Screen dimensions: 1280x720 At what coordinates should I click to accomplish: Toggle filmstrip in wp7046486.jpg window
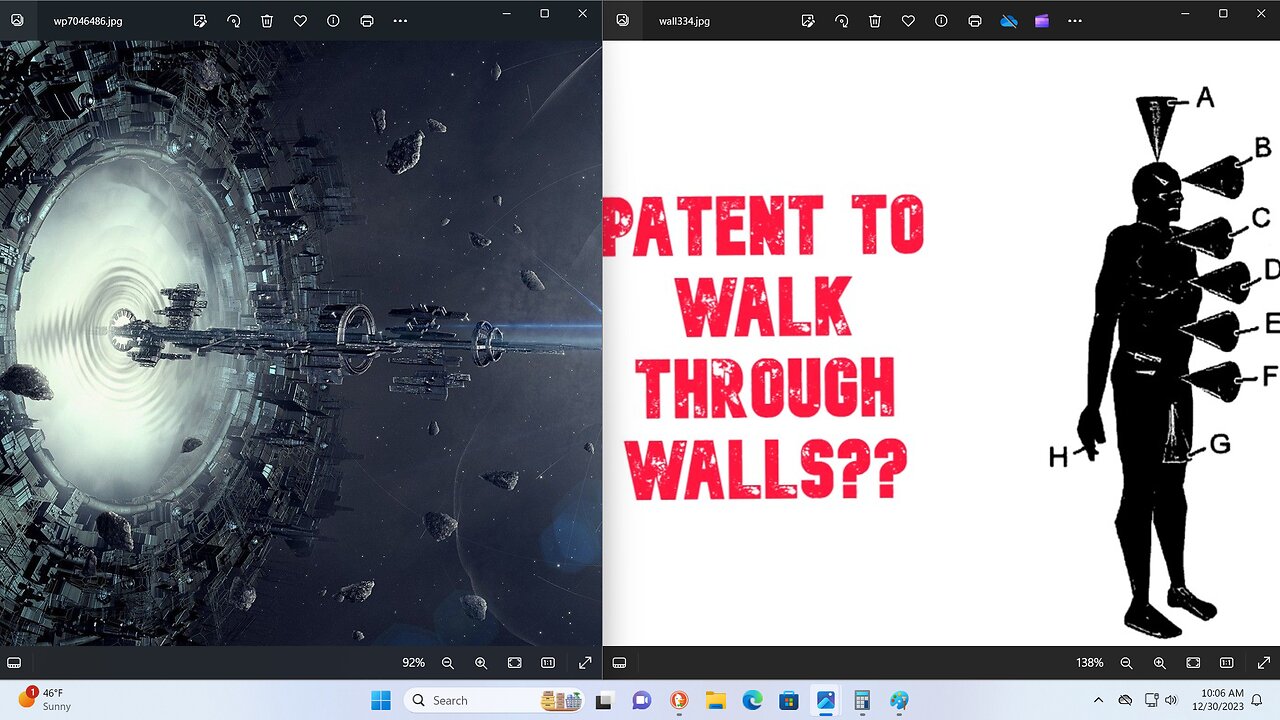point(14,663)
